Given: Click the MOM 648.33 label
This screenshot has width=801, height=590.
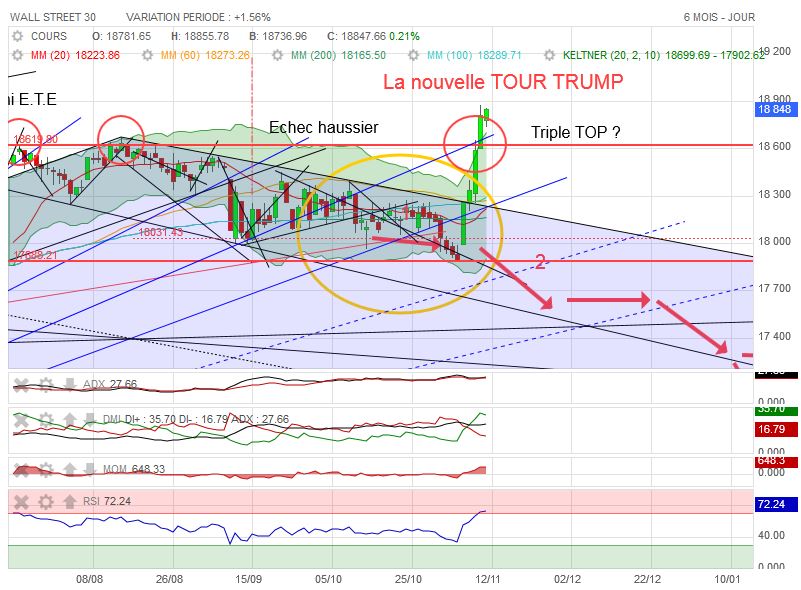Looking at the screenshot, I should 134,469.
